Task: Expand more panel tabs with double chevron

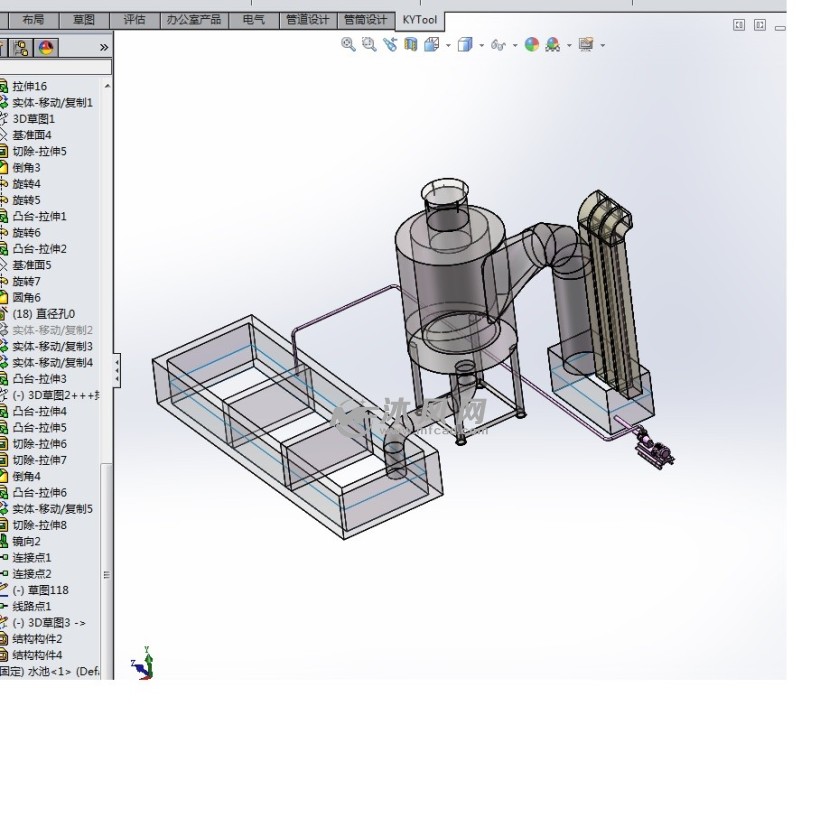Action: point(104,47)
